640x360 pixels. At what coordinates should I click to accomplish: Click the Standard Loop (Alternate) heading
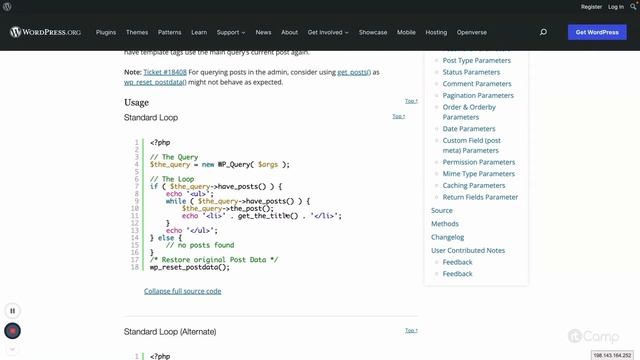point(170,332)
